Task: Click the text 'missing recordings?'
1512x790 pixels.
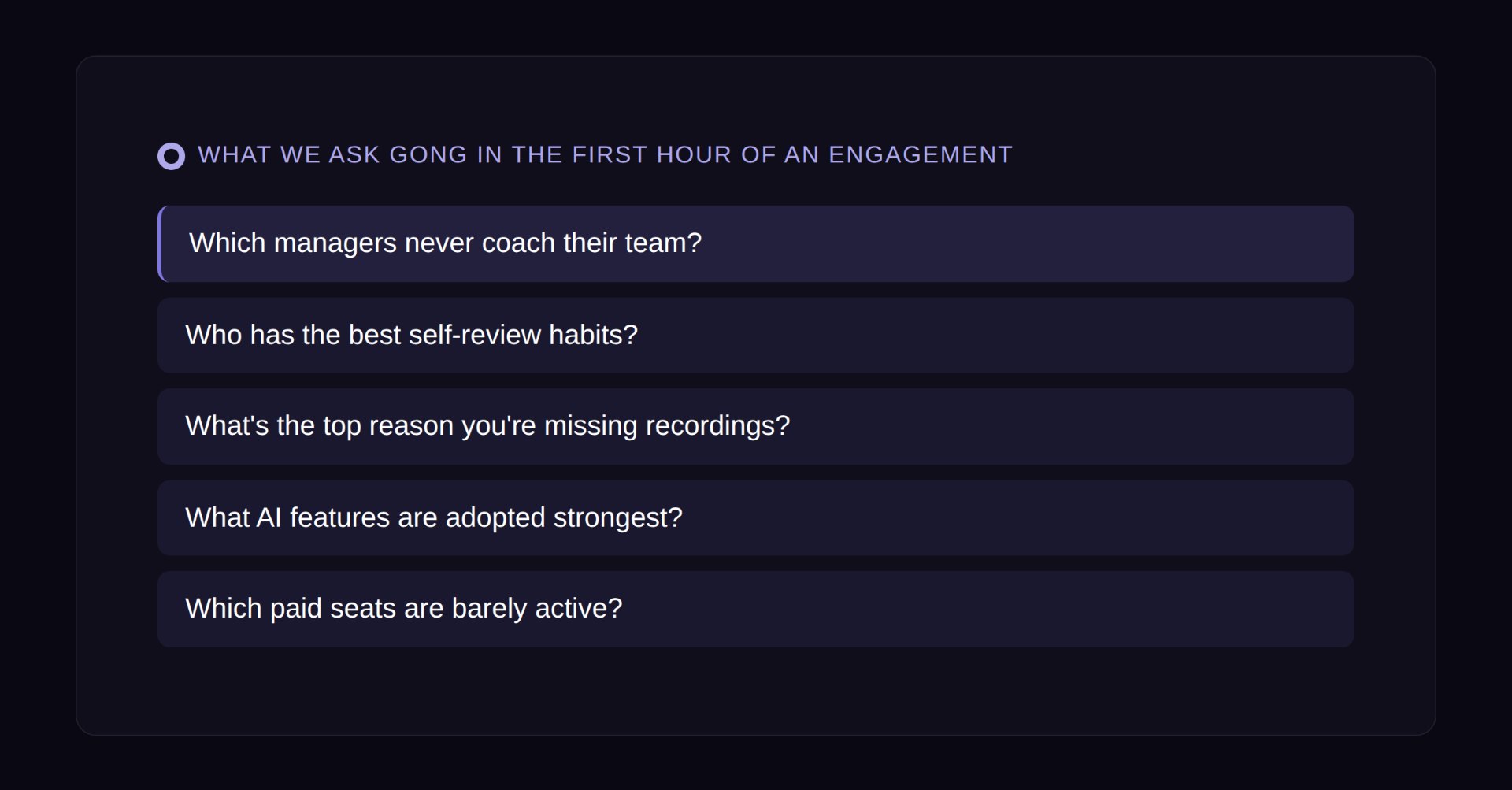Action: point(667,426)
